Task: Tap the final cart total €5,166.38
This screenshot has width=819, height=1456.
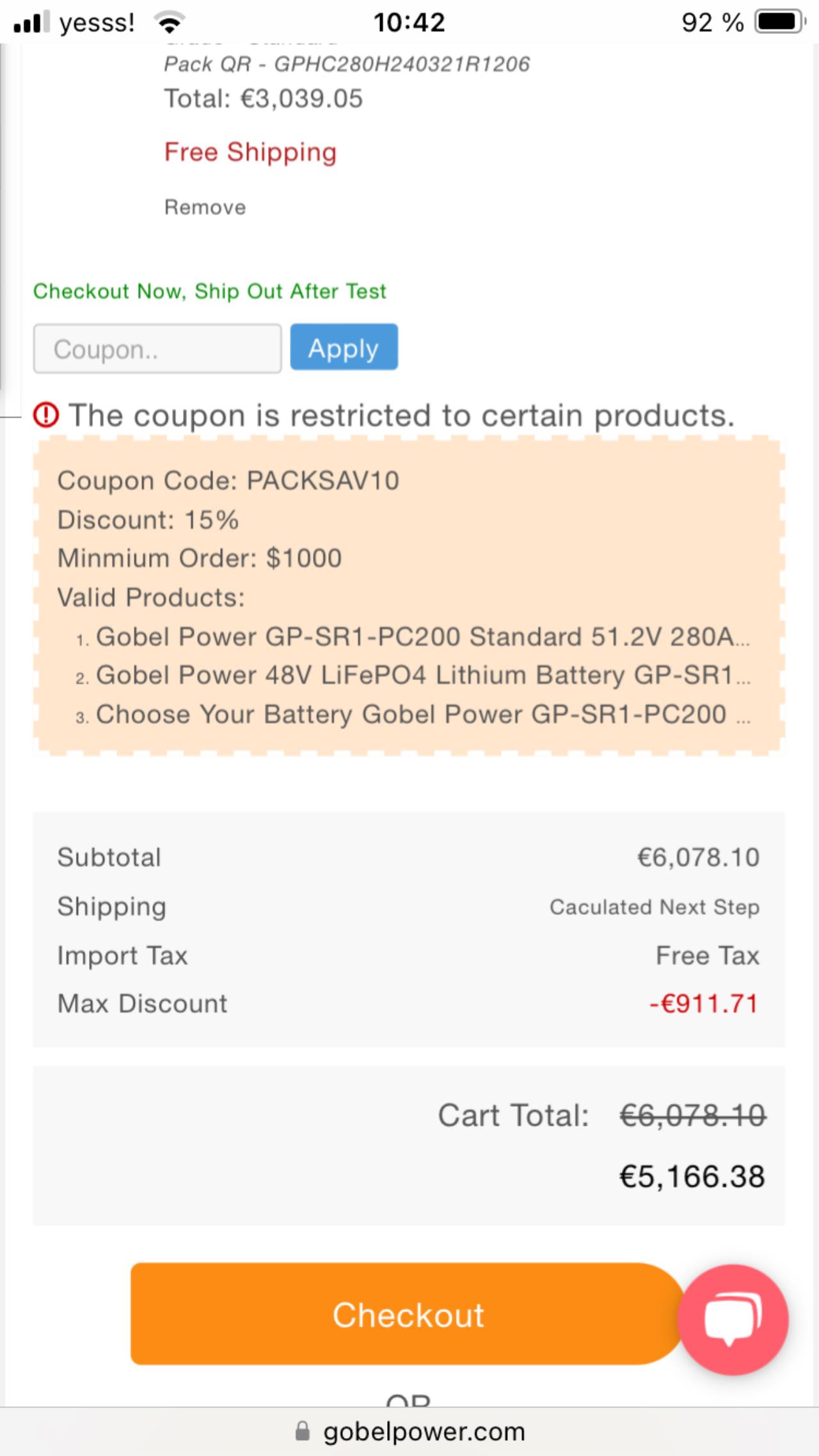Action: coord(692,1177)
